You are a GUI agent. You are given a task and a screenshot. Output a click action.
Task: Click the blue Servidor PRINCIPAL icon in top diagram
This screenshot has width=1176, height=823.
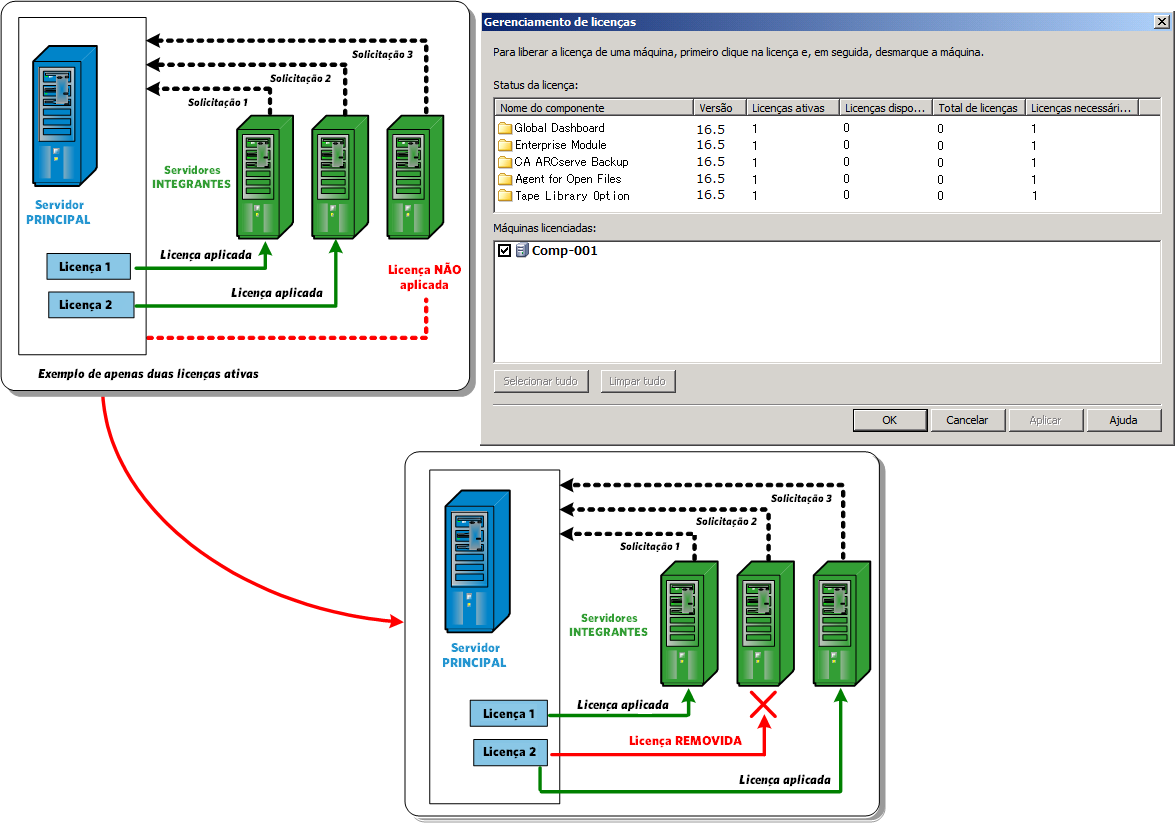(x=64, y=116)
